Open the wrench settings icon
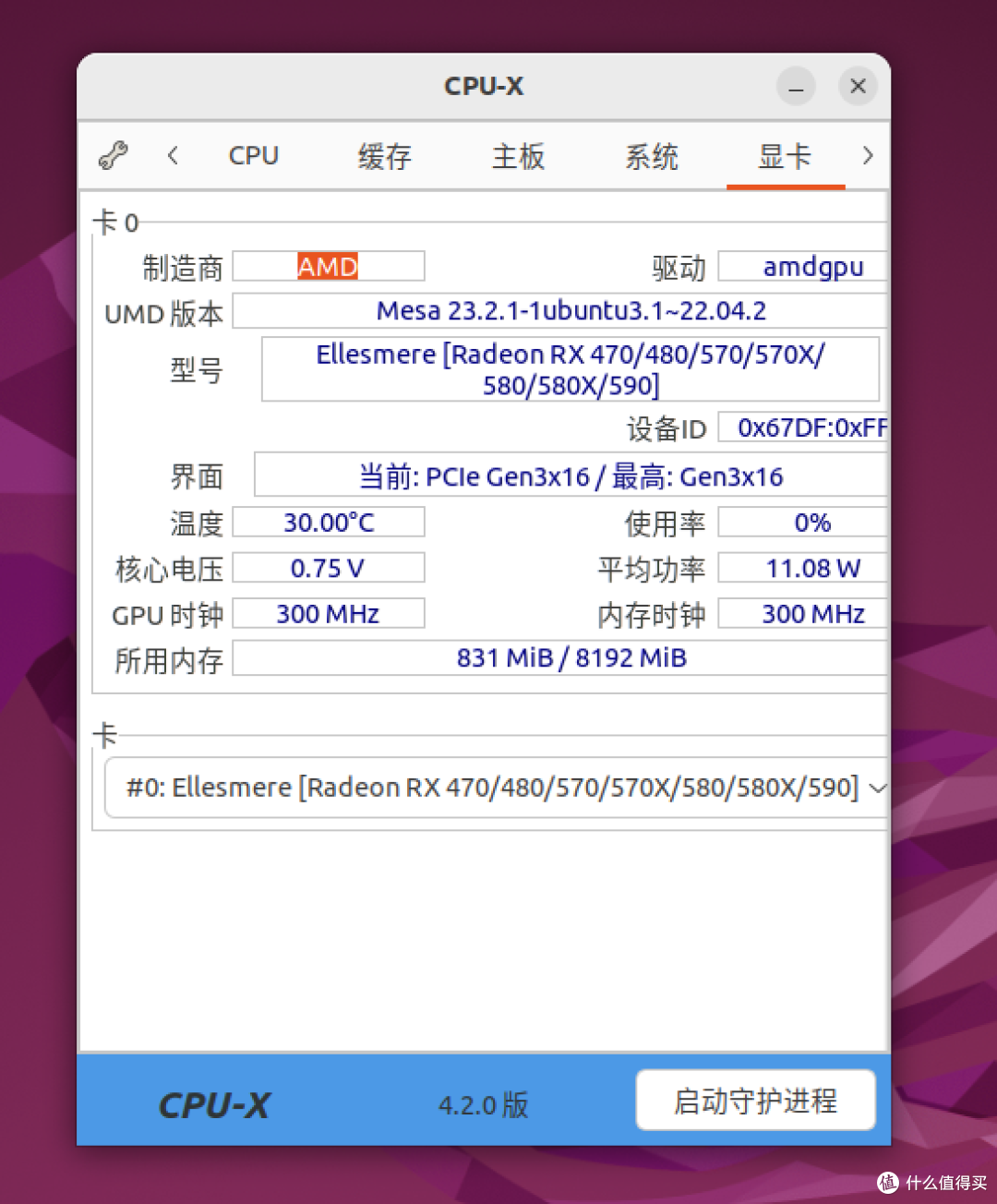Viewport: 997px width, 1204px height. click(113, 155)
